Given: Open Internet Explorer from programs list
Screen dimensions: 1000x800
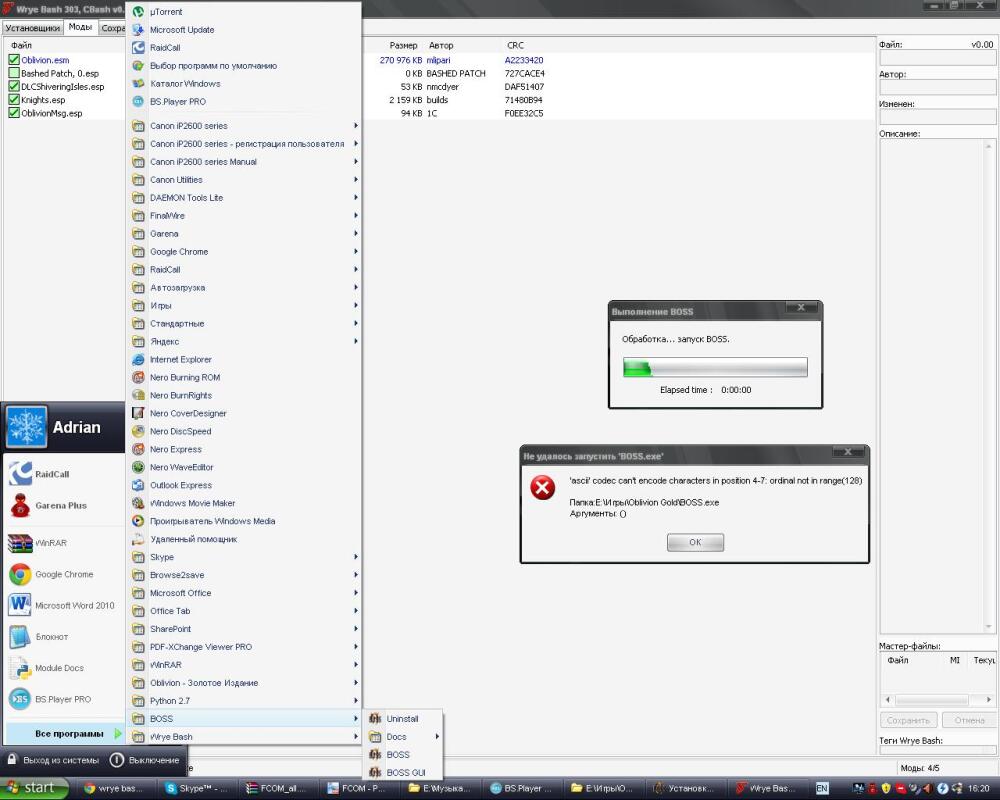Looking at the screenshot, I should click(x=180, y=359).
